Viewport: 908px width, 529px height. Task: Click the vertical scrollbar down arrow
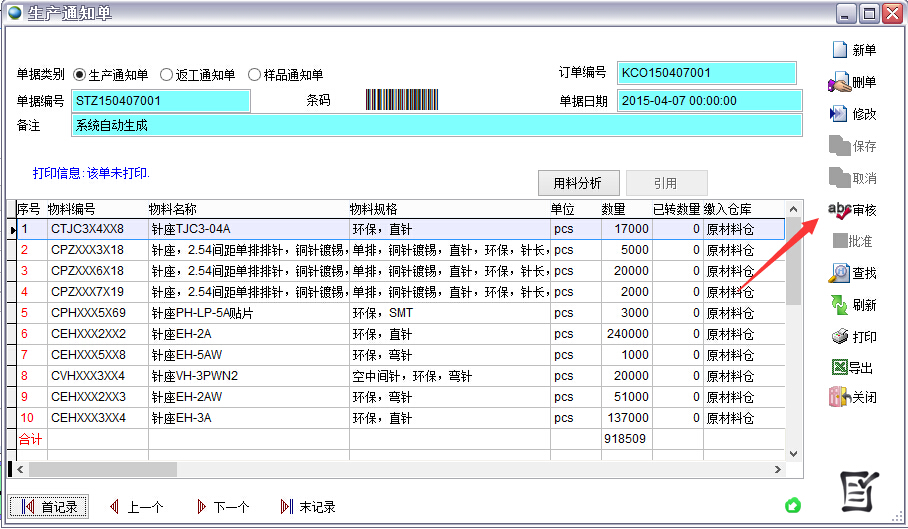[x=794, y=454]
